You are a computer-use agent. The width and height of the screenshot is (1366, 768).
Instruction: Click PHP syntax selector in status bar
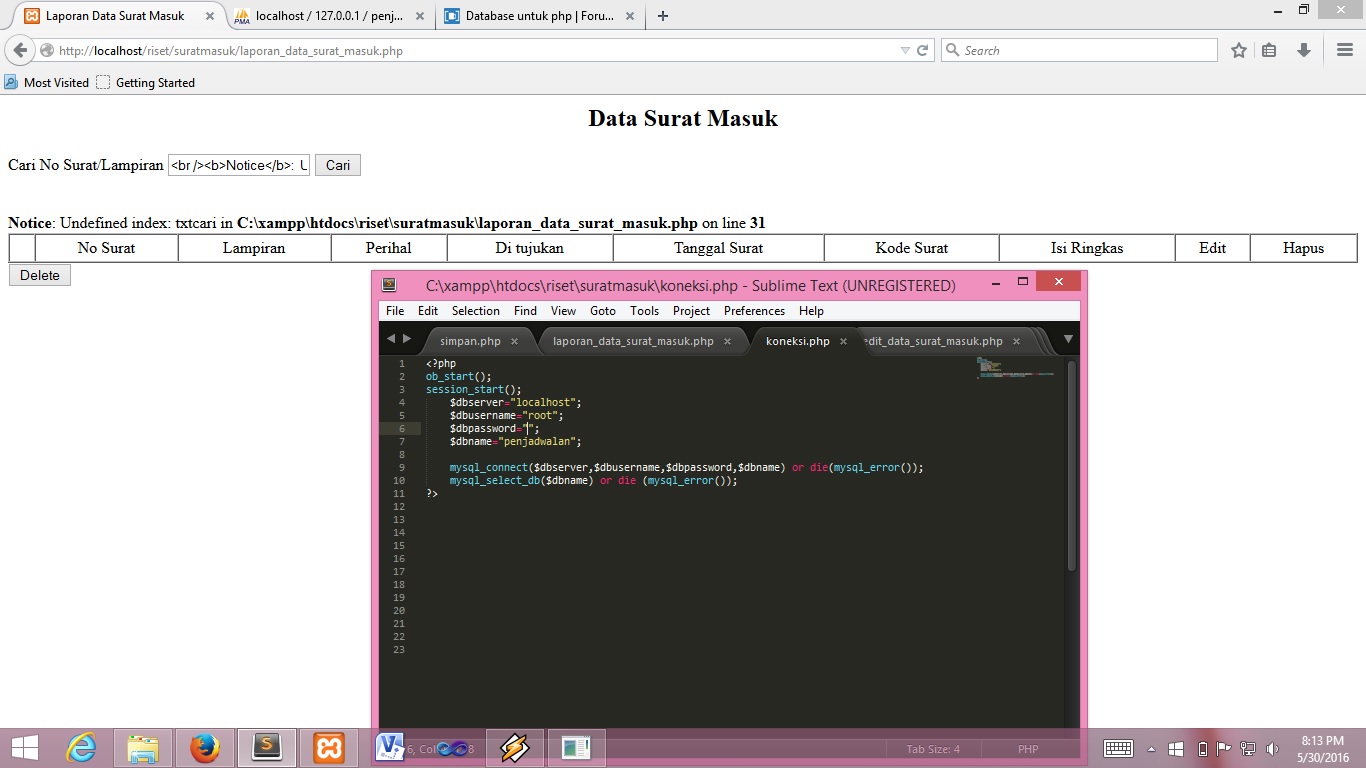1028,749
